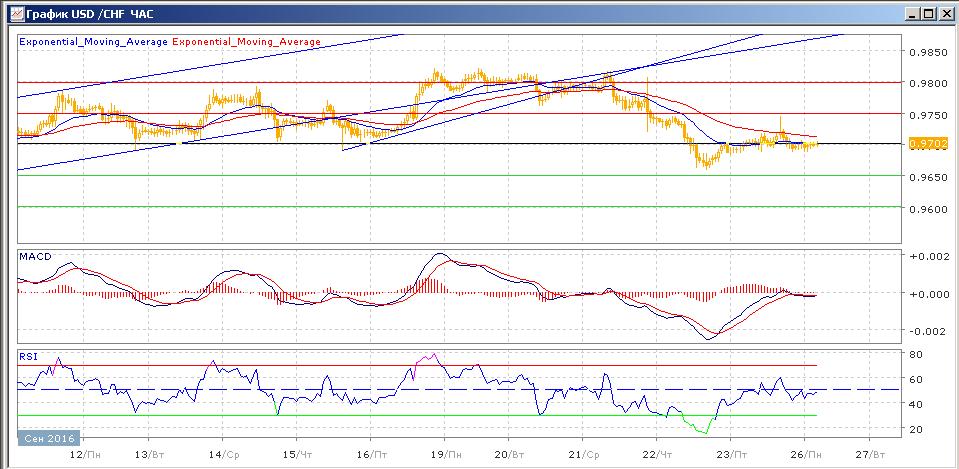Select the red Exponential_Moving_Average legend label
The width and height of the screenshot is (959, 469).
pyautogui.click(x=247, y=42)
